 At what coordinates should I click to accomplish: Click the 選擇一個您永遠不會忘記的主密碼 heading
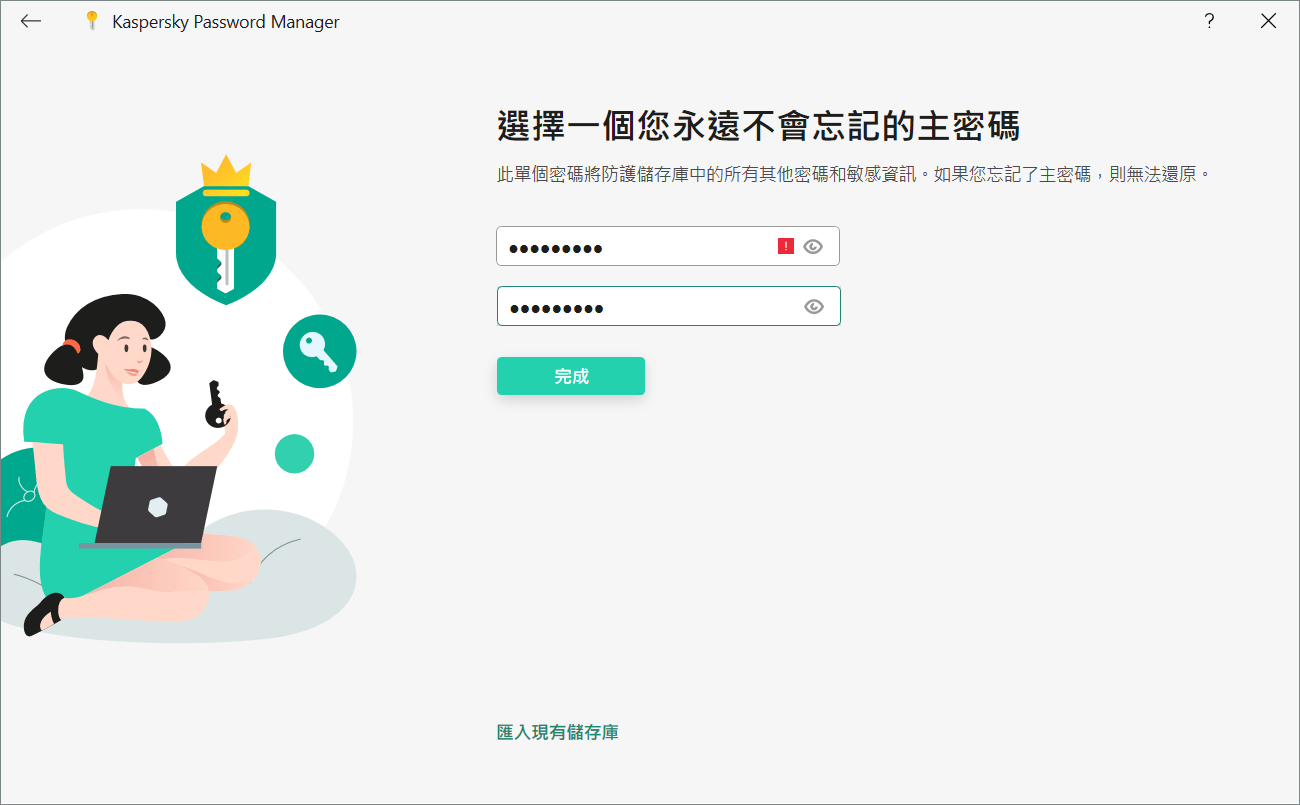tap(757, 128)
